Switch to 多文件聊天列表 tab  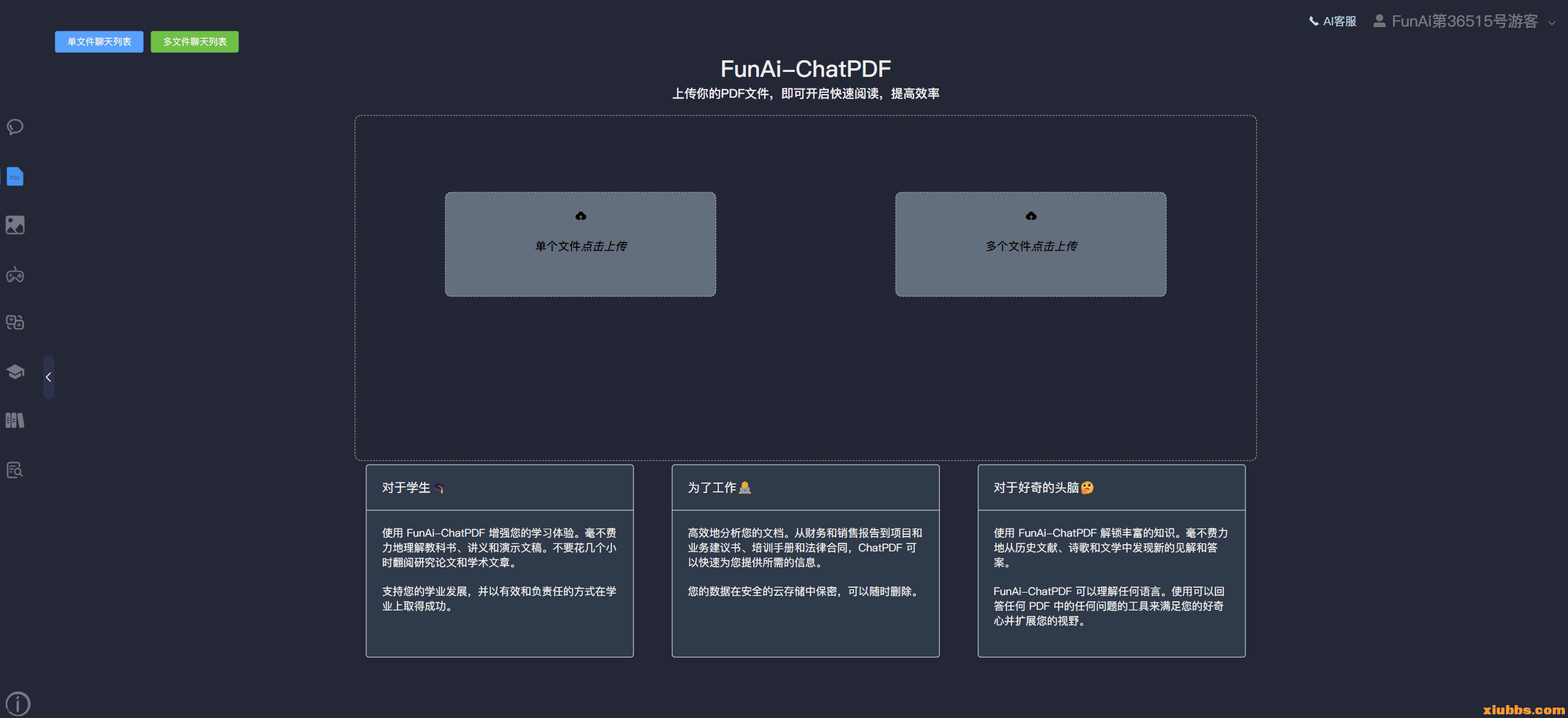tap(195, 42)
